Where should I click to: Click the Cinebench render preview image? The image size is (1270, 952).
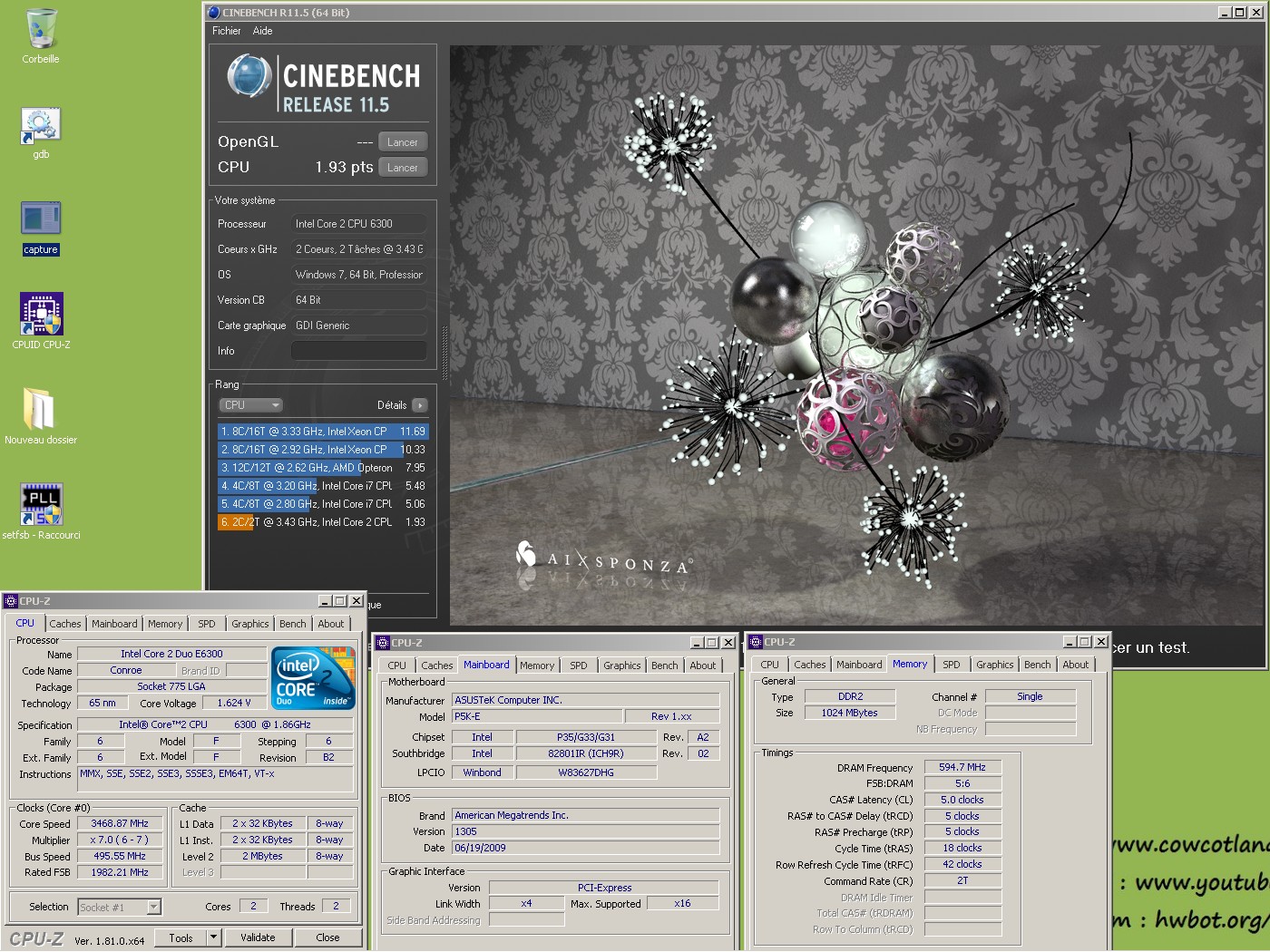pyautogui.click(x=855, y=335)
